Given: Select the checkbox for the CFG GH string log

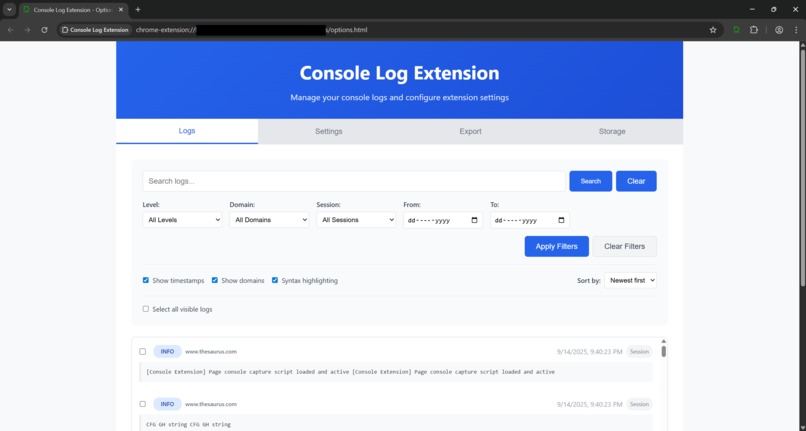Looking at the screenshot, I should 143,404.
